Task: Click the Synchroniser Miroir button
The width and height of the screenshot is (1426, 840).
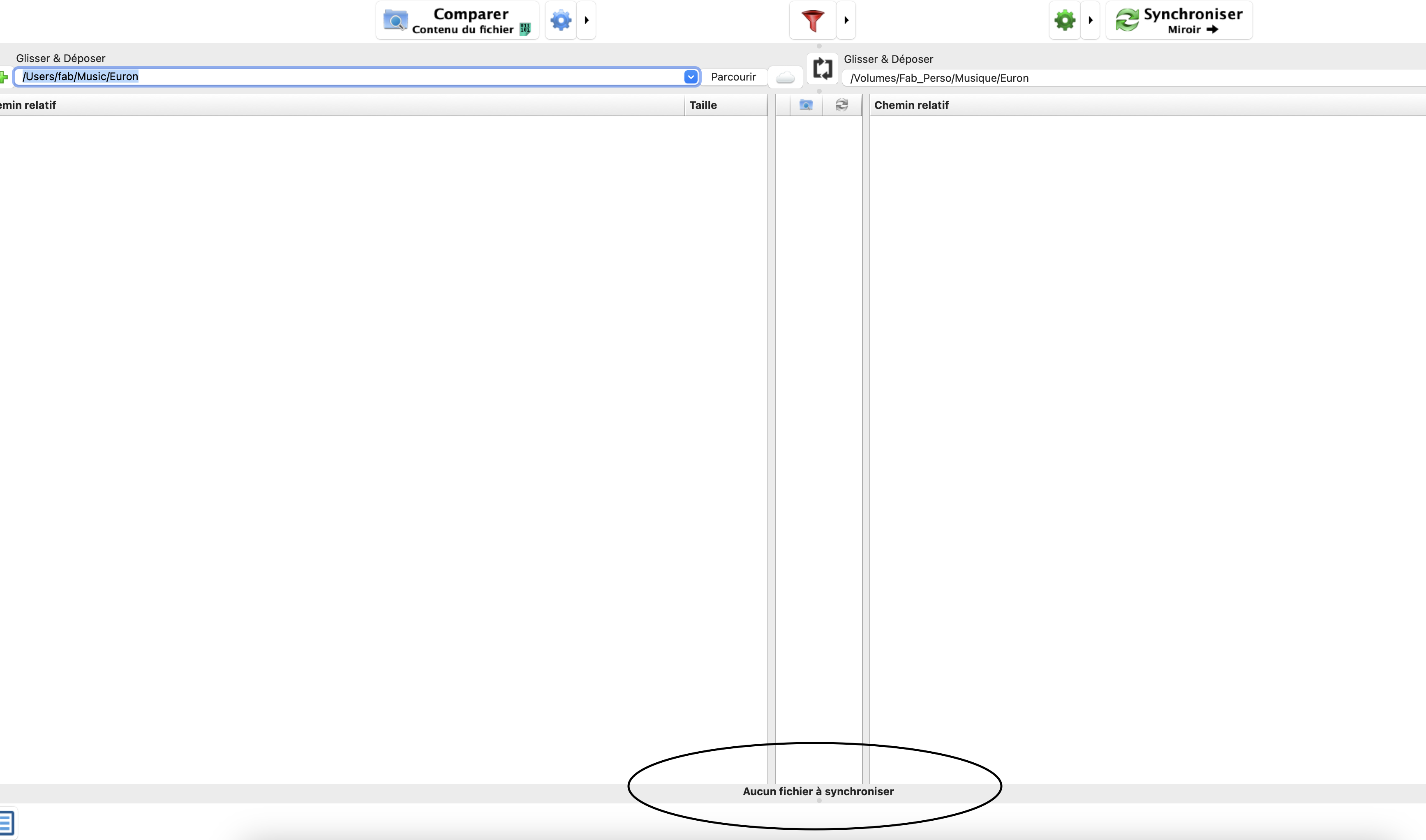Action: (x=1179, y=21)
